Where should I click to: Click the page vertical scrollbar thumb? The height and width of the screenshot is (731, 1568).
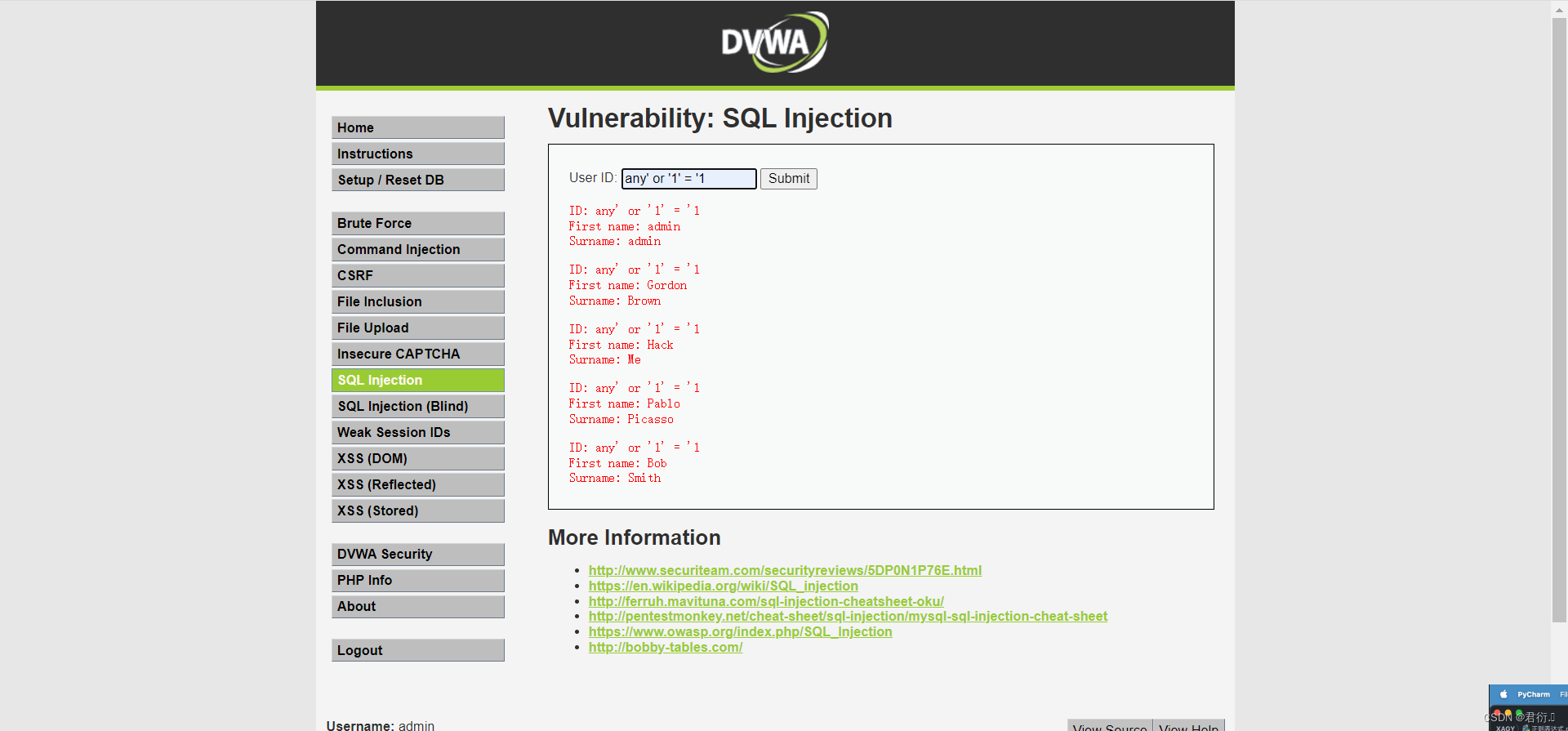pyautogui.click(x=1559, y=319)
